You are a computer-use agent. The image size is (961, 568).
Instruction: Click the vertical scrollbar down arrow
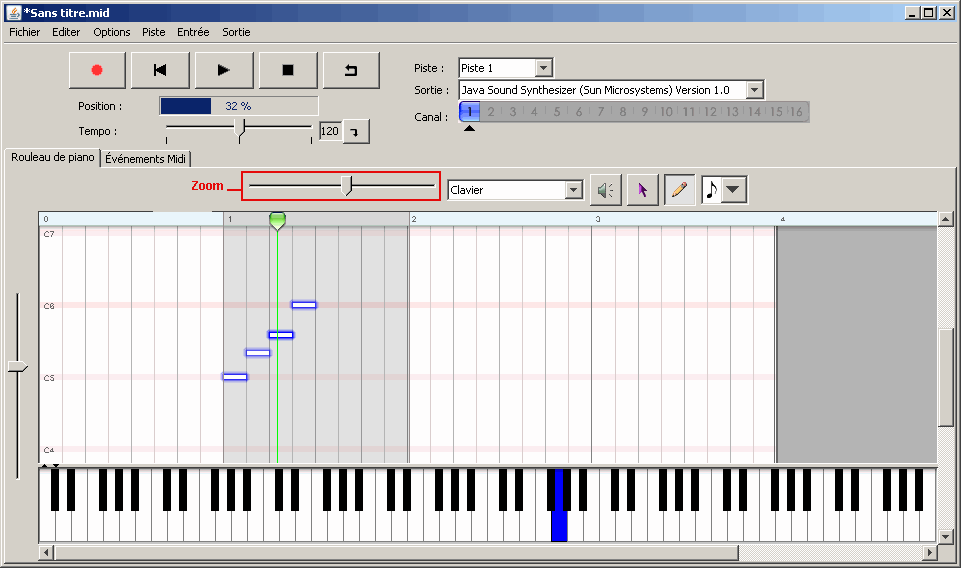coord(946,536)
